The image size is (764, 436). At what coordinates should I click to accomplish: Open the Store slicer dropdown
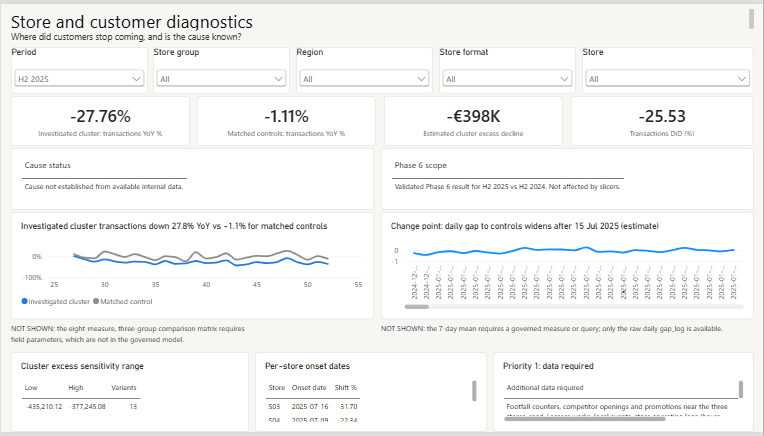pyautogui.click(x=667, y=78)
